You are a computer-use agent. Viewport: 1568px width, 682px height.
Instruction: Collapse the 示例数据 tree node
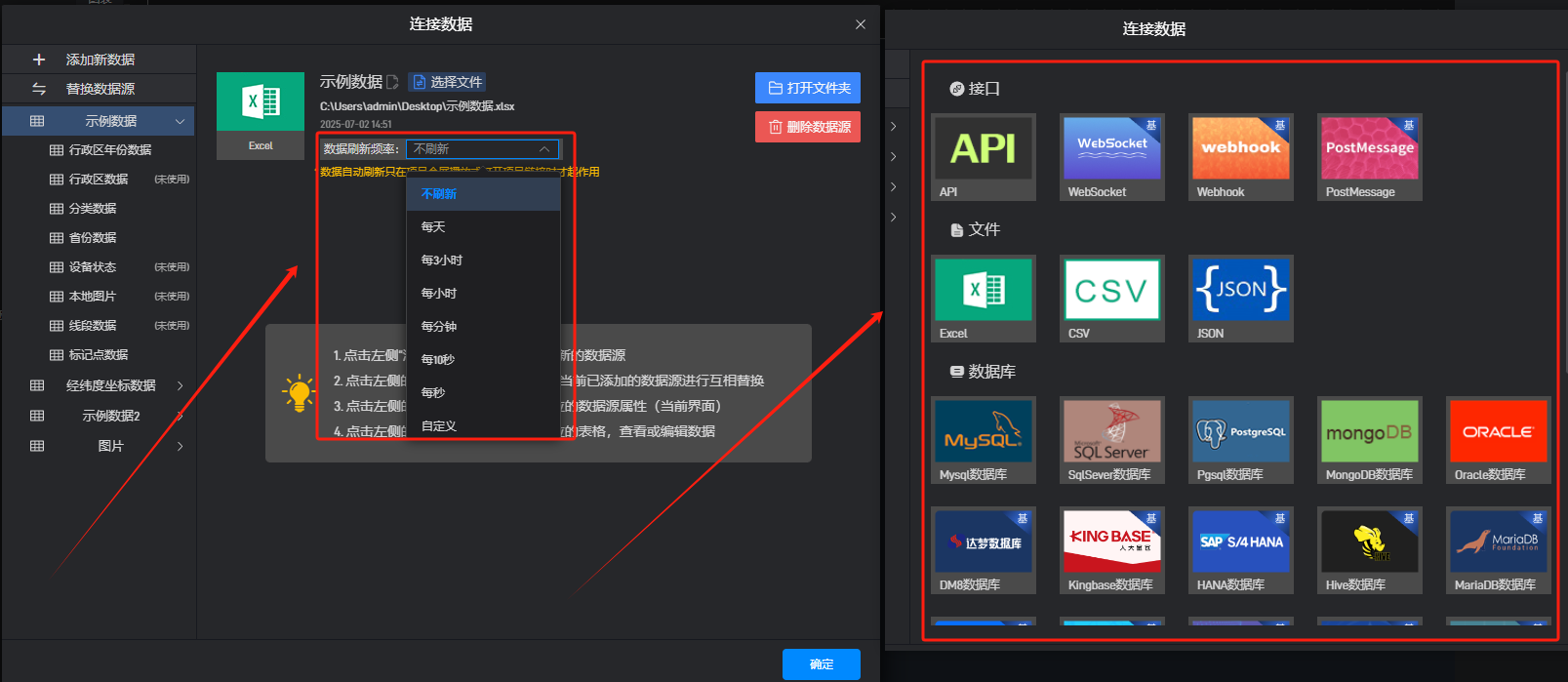coord(180,121)
